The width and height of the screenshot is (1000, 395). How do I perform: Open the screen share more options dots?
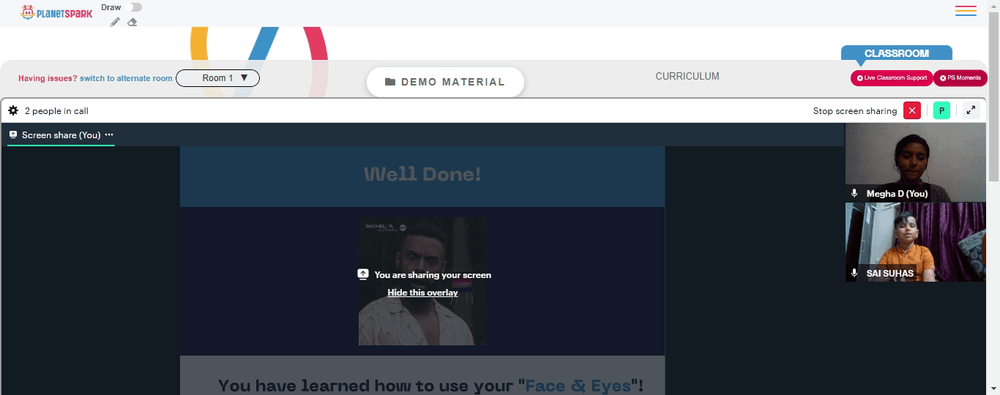109,135
